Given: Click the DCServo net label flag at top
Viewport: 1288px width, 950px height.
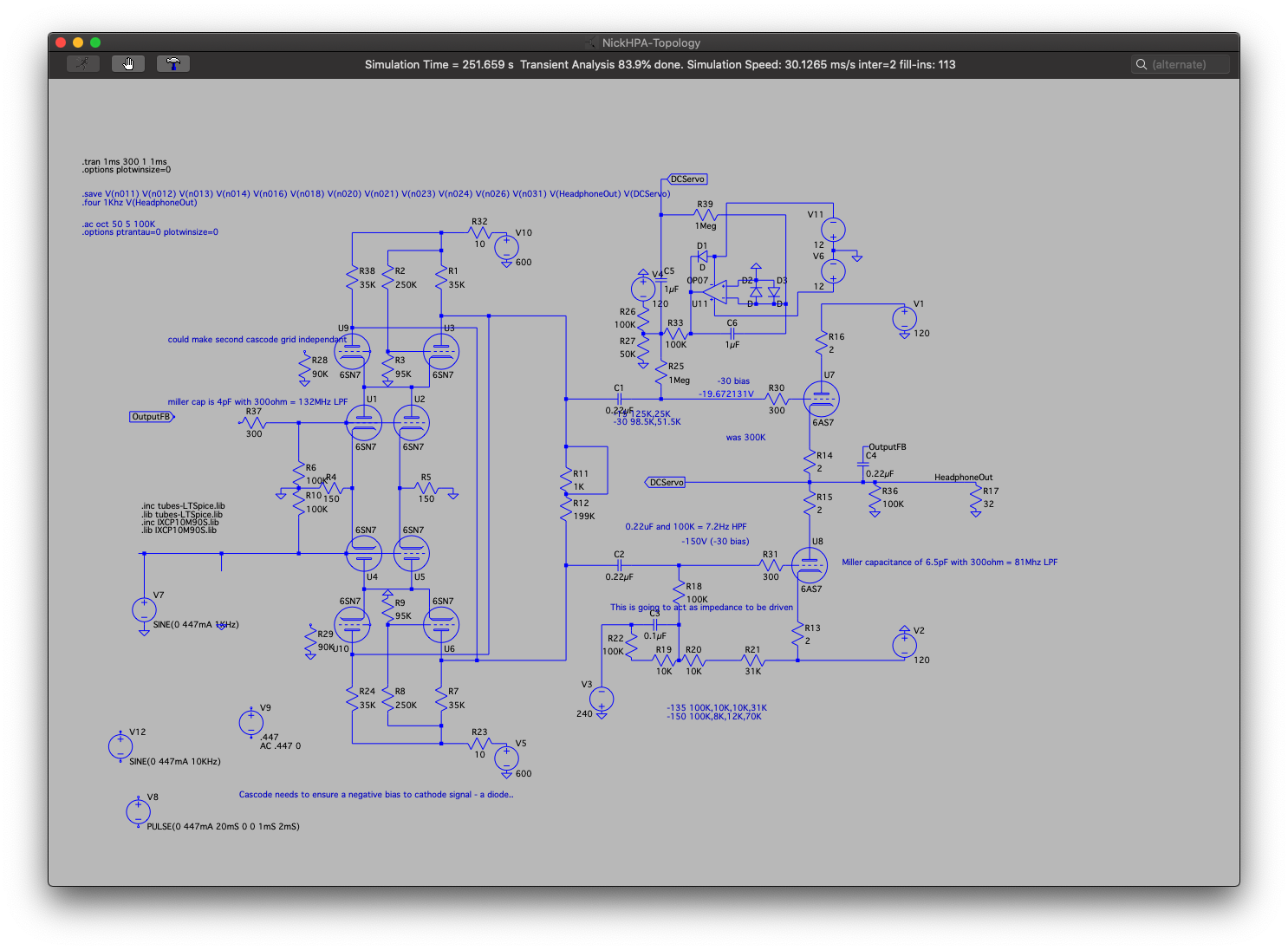Looking at the screenshot, I should (x=688, y=179).
